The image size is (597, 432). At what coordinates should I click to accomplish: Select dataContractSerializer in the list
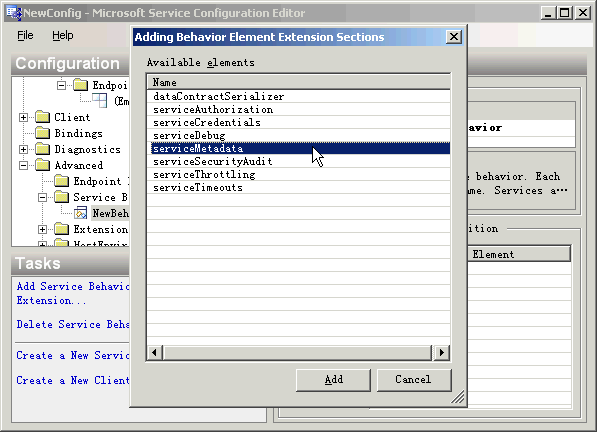298,96
